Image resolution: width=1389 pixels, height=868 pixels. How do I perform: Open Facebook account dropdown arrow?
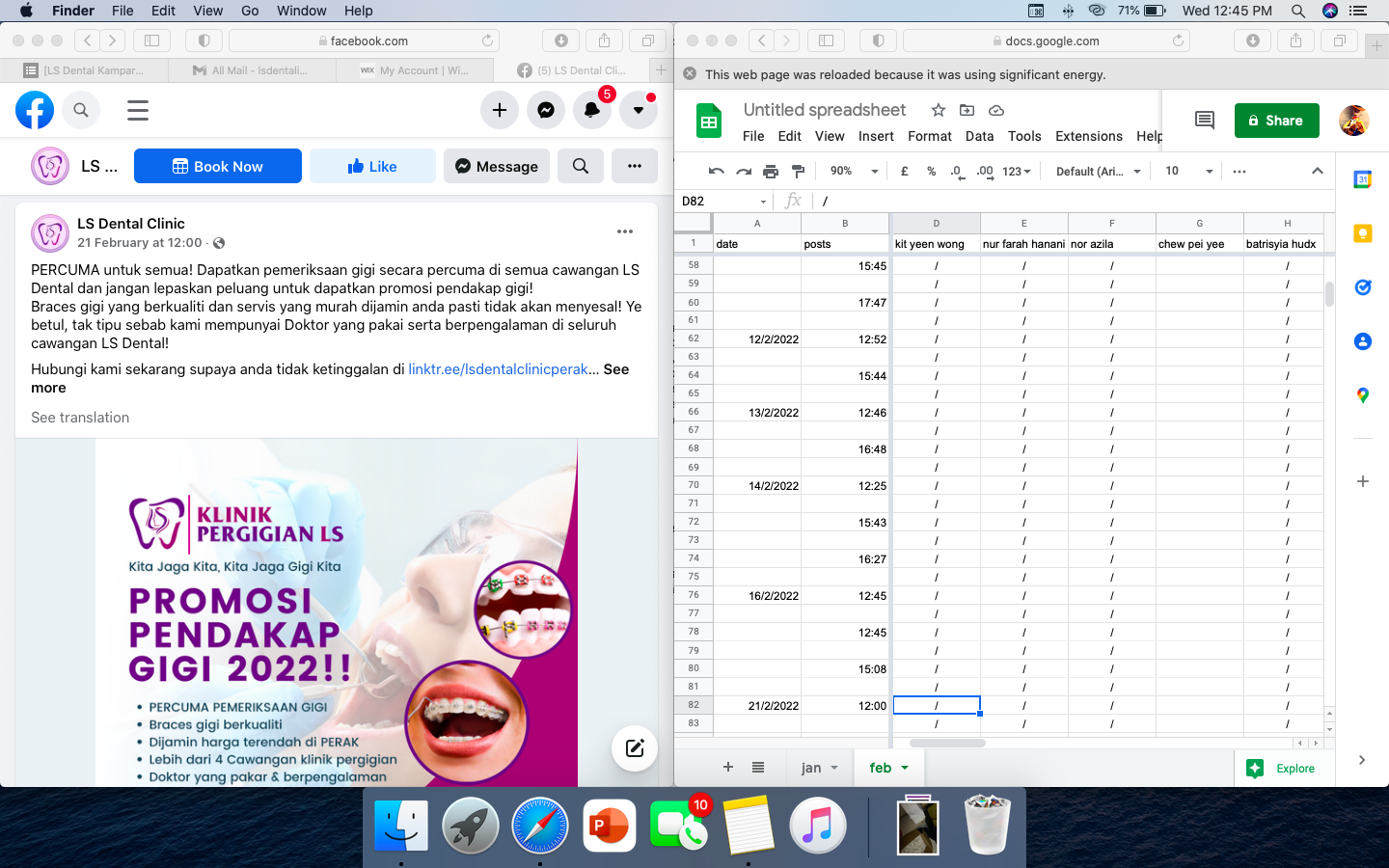pos(639,110)
